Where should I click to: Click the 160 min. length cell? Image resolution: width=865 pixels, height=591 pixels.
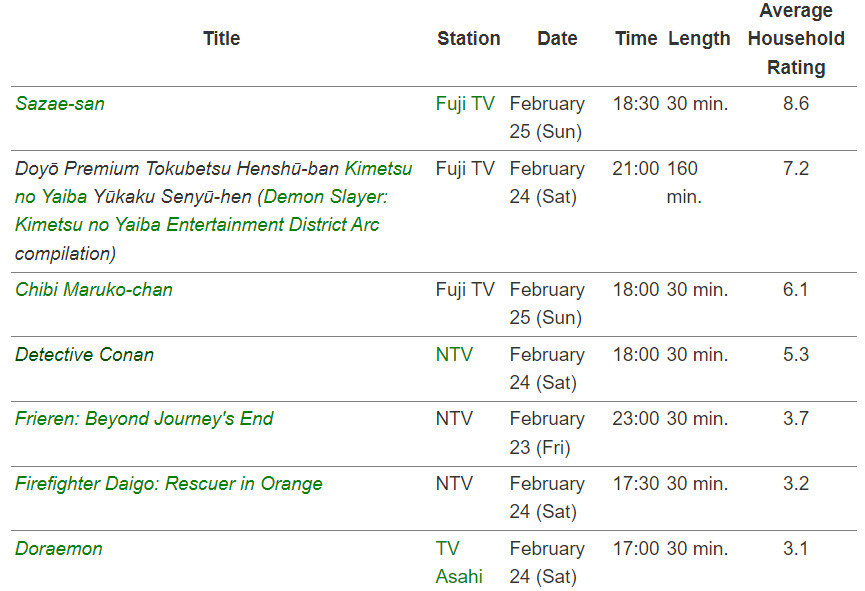click(684, 183)
